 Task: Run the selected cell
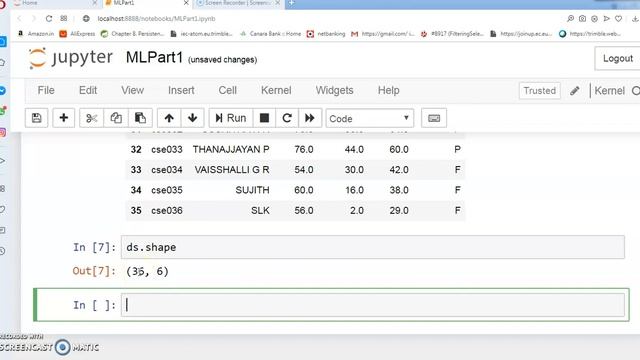(x=231, y=118)
